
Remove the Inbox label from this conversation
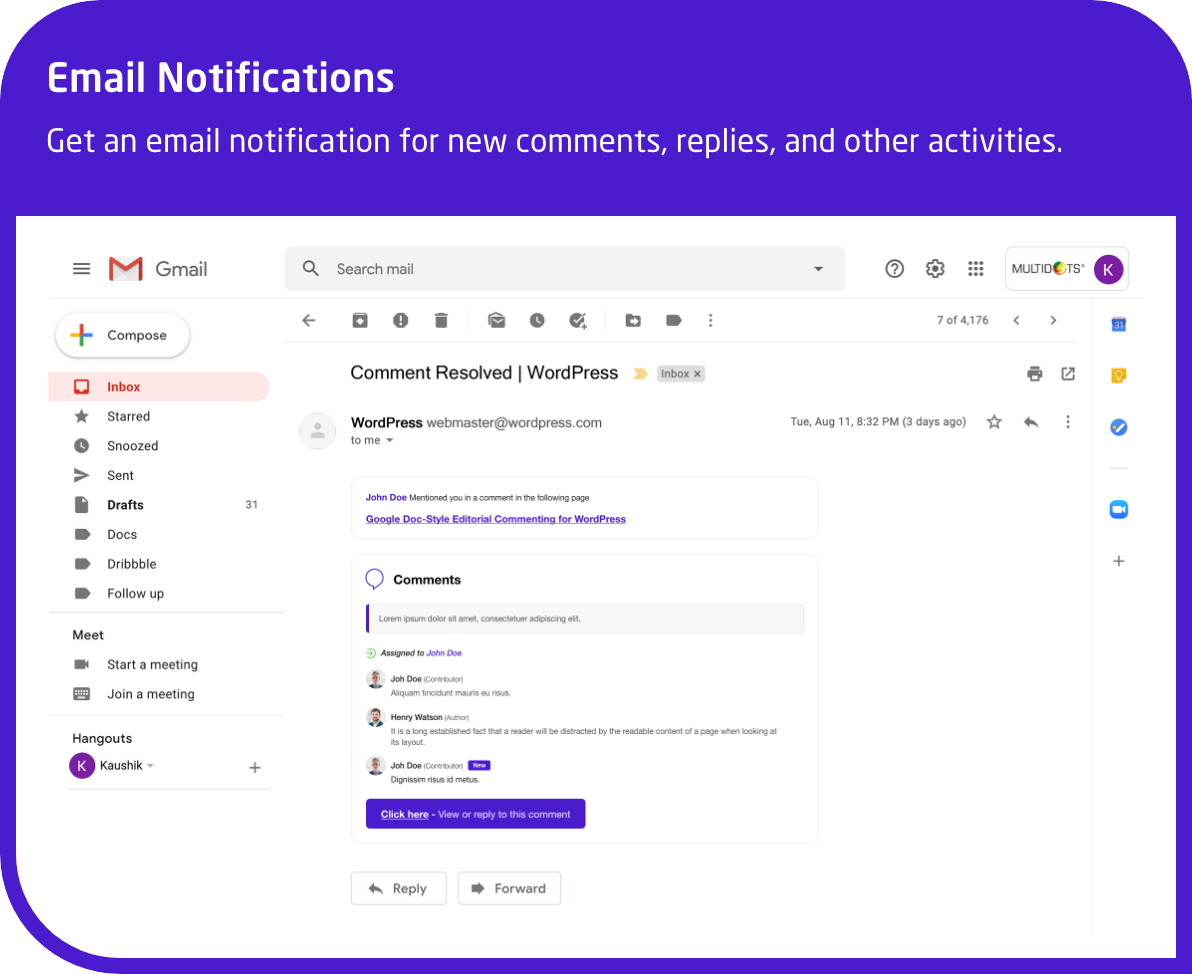tap(697, 374)
